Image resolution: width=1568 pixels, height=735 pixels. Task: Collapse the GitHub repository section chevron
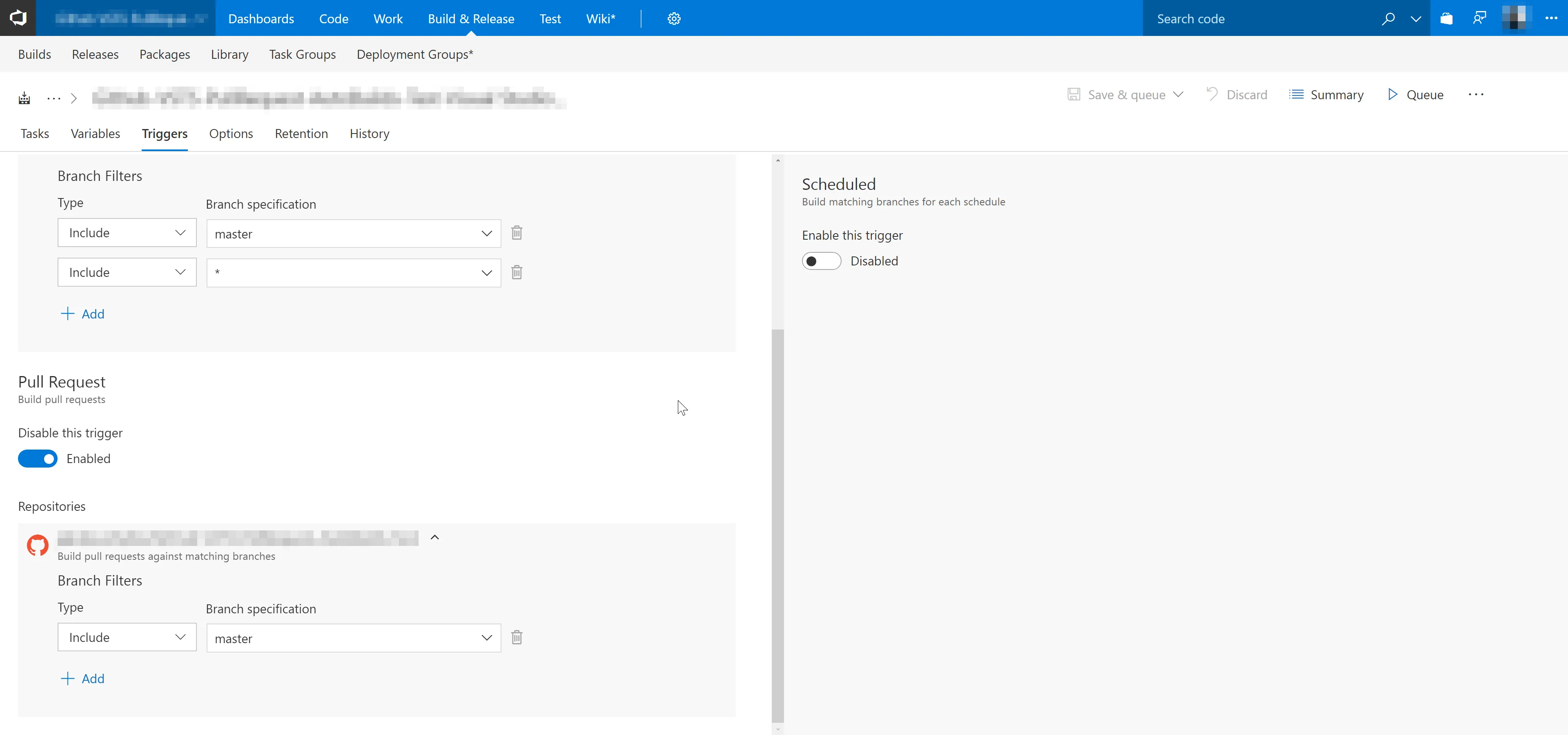pos(434,537)
